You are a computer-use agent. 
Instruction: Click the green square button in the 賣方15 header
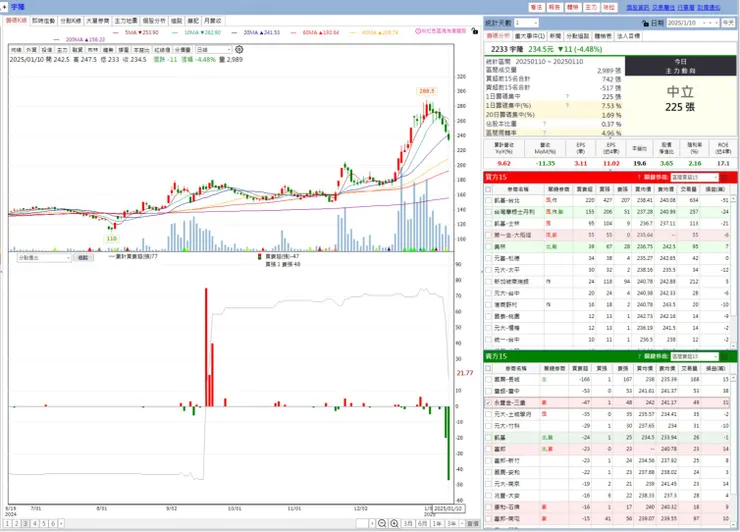point(723,356)
